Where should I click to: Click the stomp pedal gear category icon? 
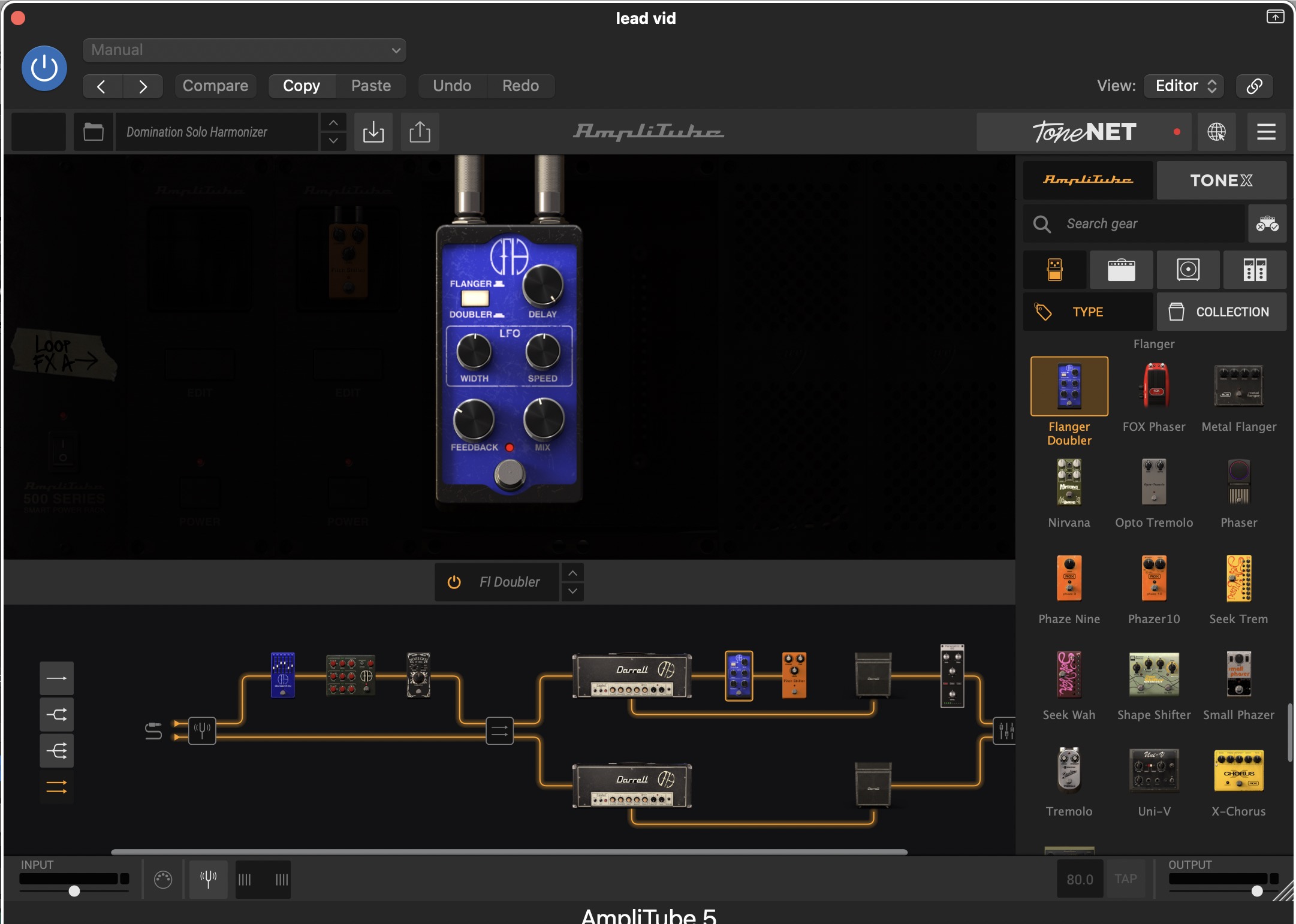coord(1054,270)
